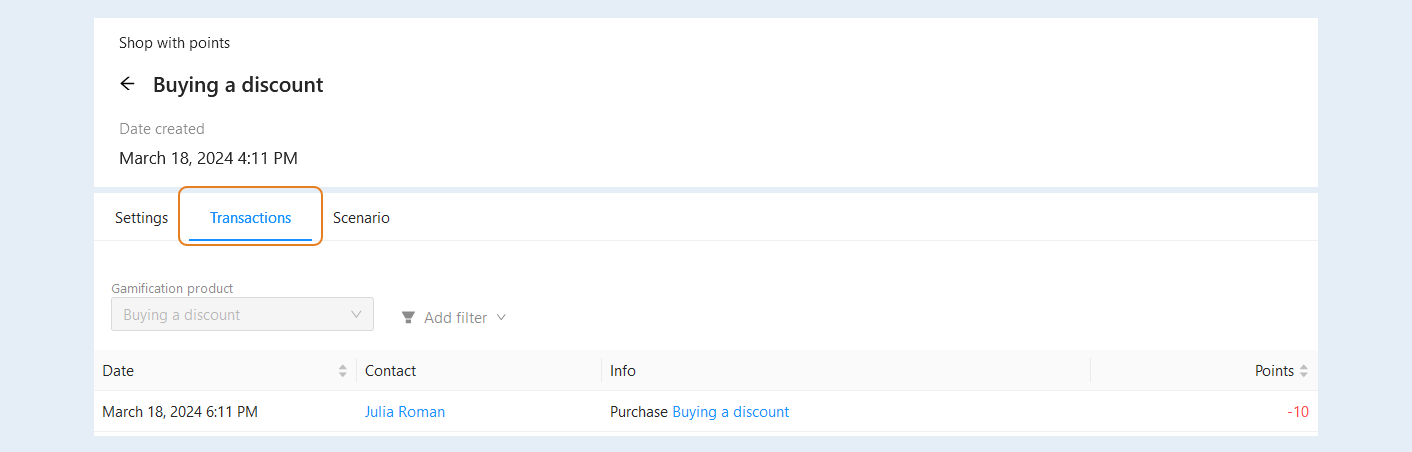Switch to the Scenario tab
Image resolution: width=1412 pixels, height=452 pixels.
(361, 217)
